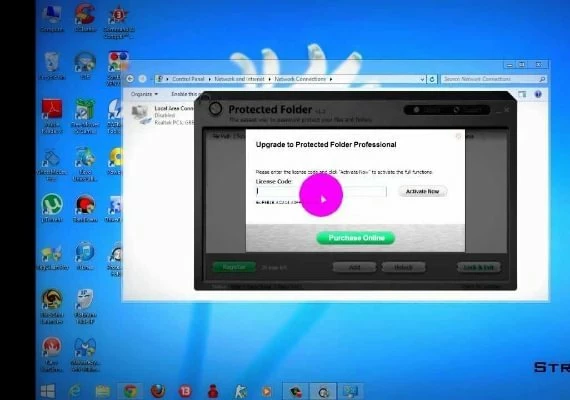Click the Activate Now button

pyautogui.click(x=422, y=191)
